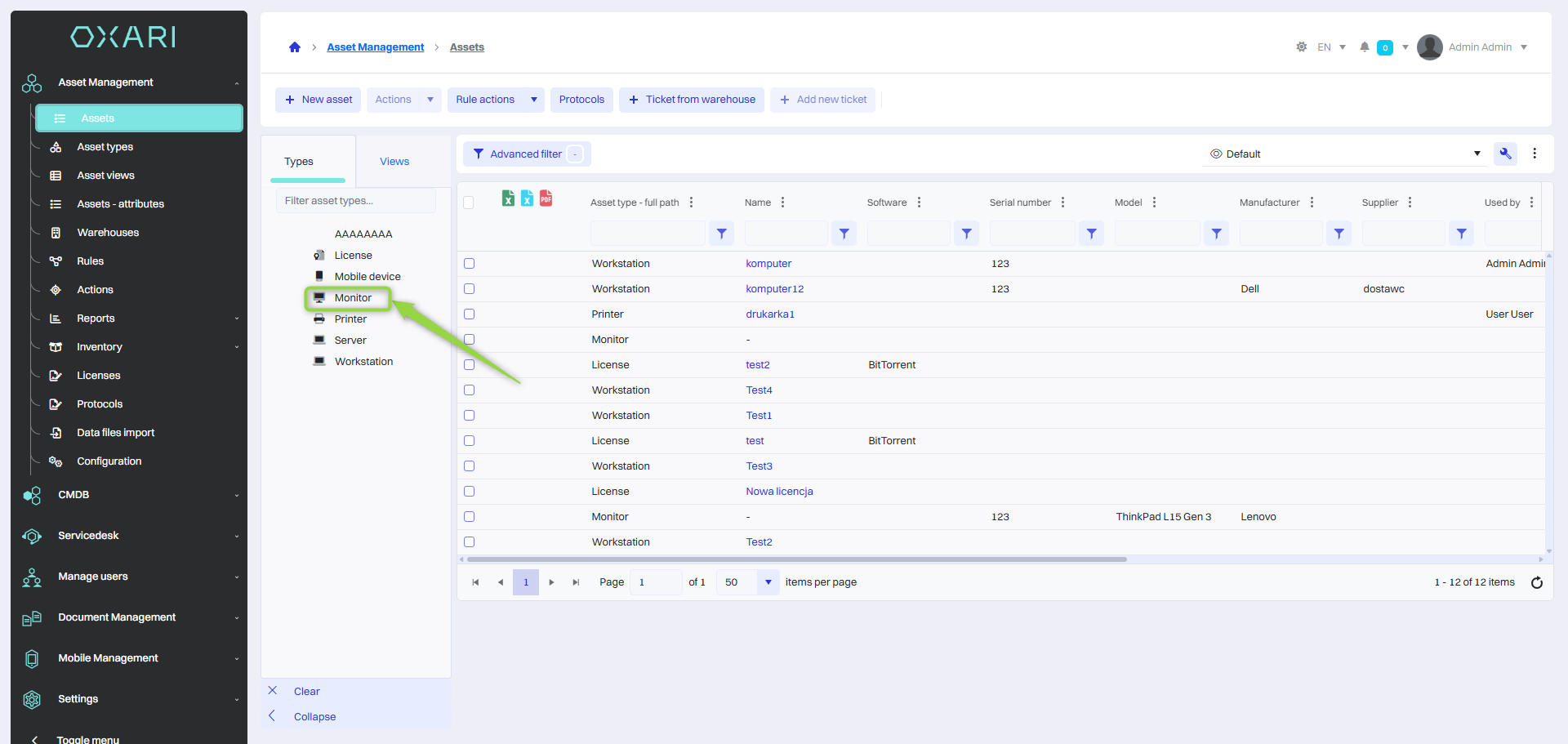Viewport: 1568px width, 744px height.
Task: Open the items per page dropdown
Action: click(768, 582)
